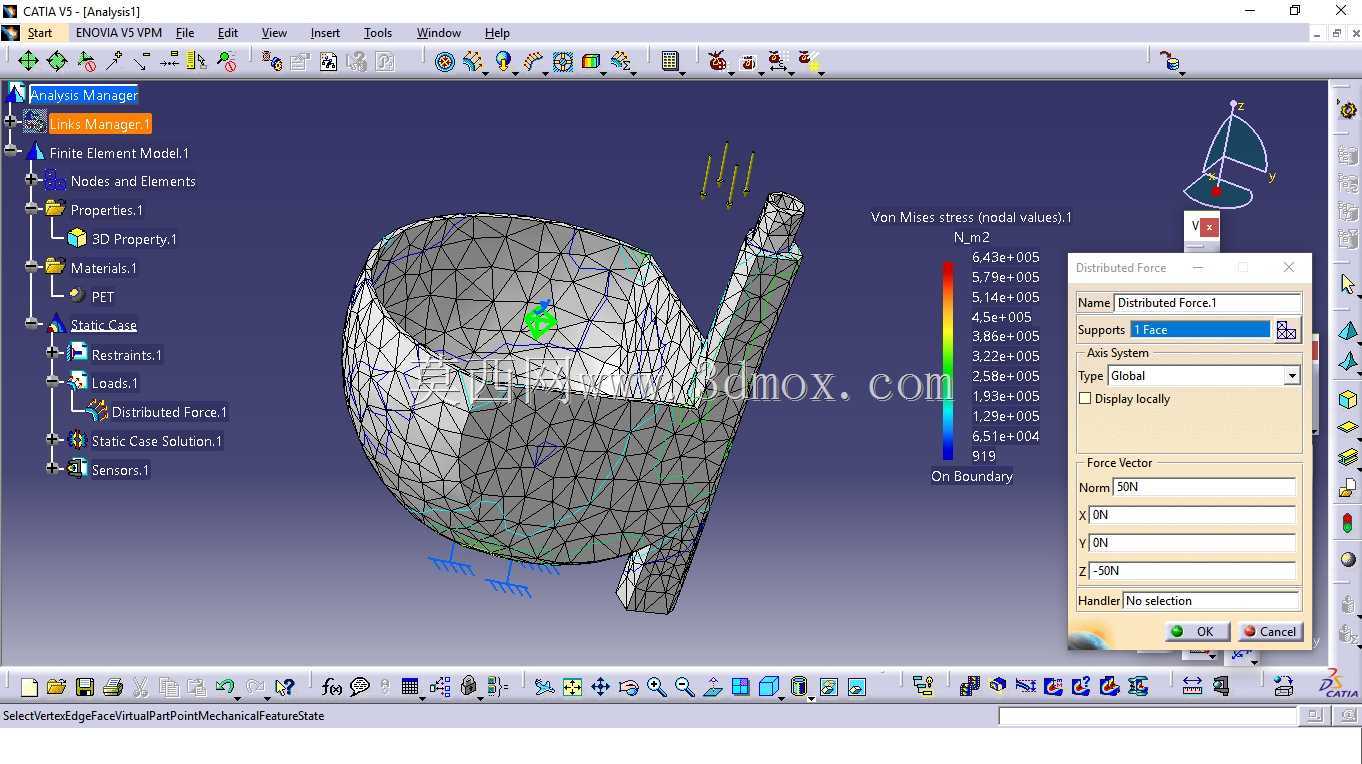Expand the Sensors.1 node
Image resolution: width=1362 pixels, height=764 pixels.
[53, 469]
